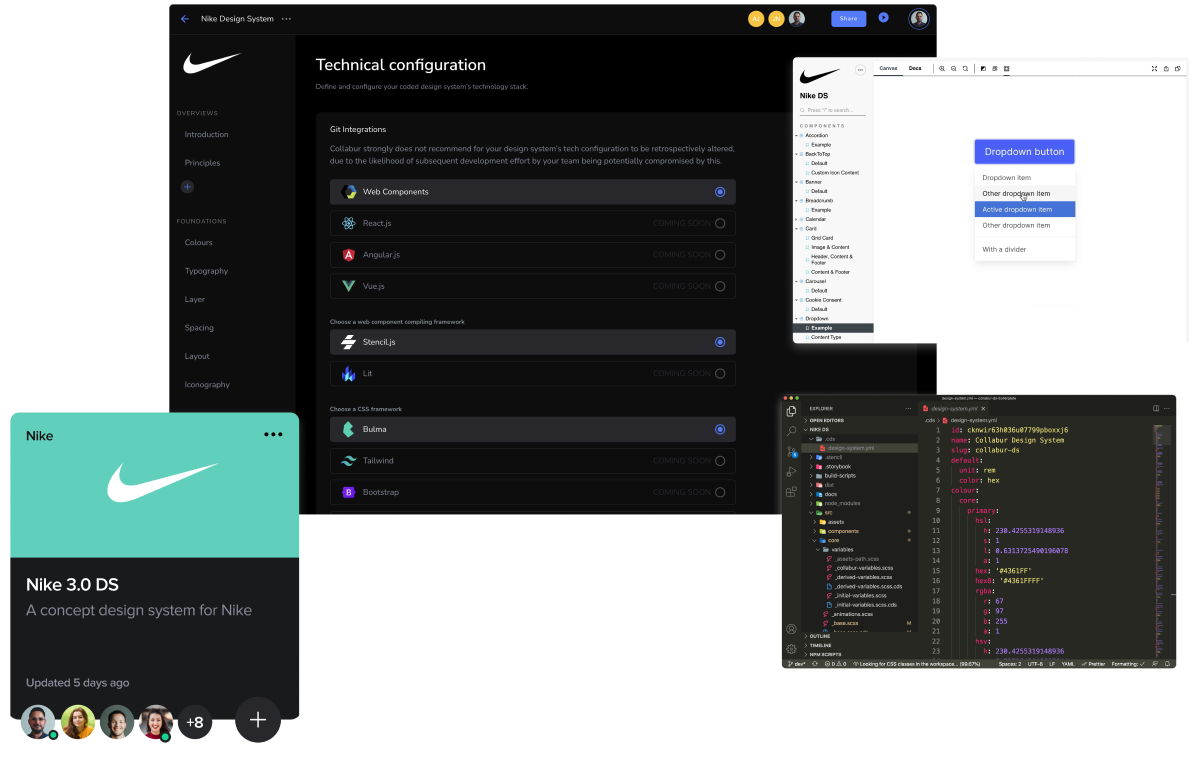Select the React.js radio button
The height and width of the screenshot is (757, 1200).
[x=720, y=223]
